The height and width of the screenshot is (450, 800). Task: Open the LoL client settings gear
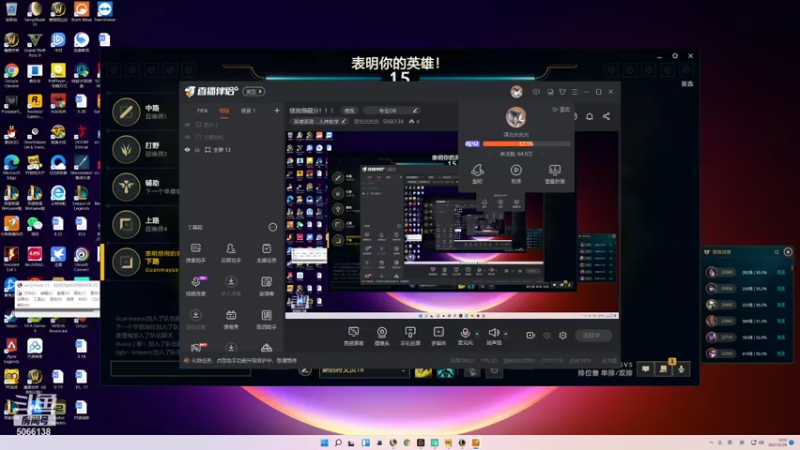point(674,56)
